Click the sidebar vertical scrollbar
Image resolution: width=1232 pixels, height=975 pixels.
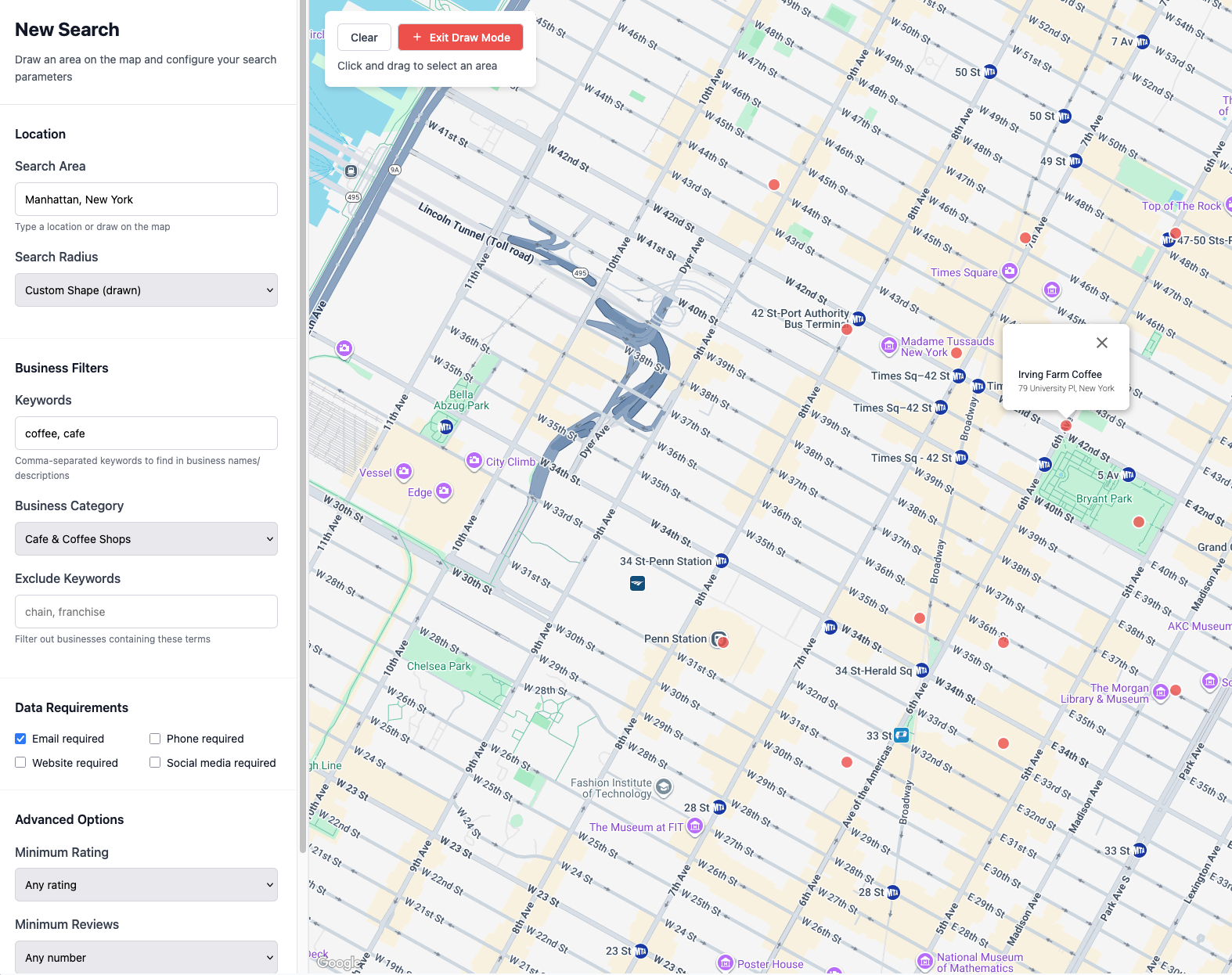coord(303,426)
